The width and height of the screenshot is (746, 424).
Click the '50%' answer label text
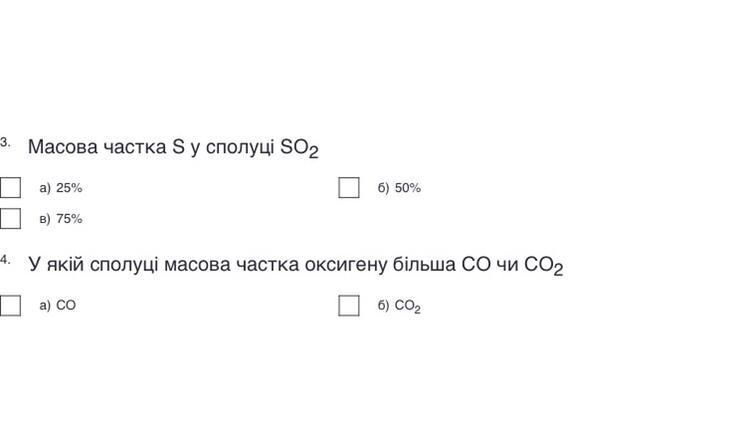408,188
